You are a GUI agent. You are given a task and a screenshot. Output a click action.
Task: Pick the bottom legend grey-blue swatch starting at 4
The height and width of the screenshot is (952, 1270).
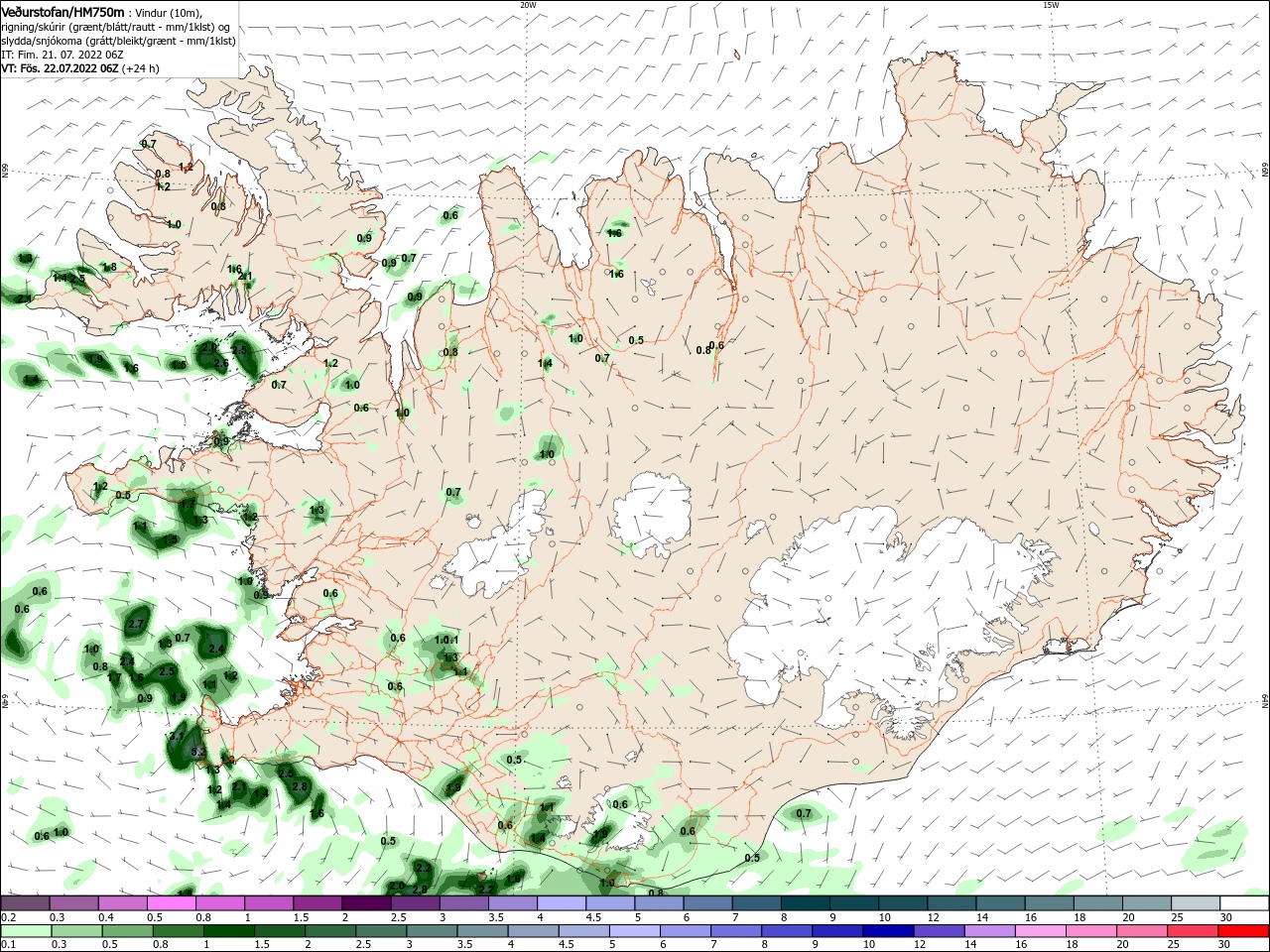pyautogui.click(x=534, y=931)
